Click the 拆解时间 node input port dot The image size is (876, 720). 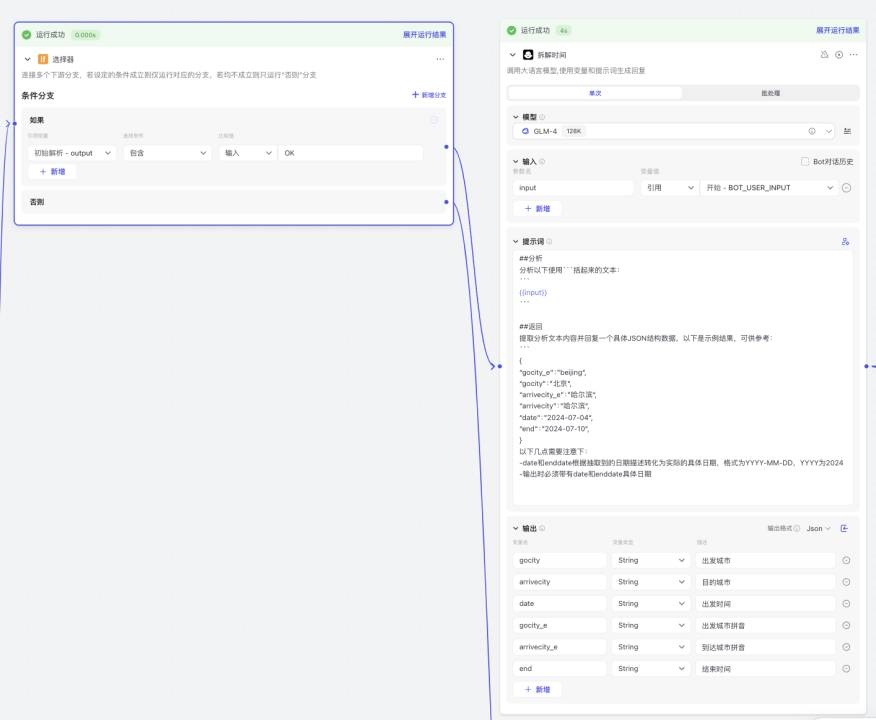click(x=499, y=366)
